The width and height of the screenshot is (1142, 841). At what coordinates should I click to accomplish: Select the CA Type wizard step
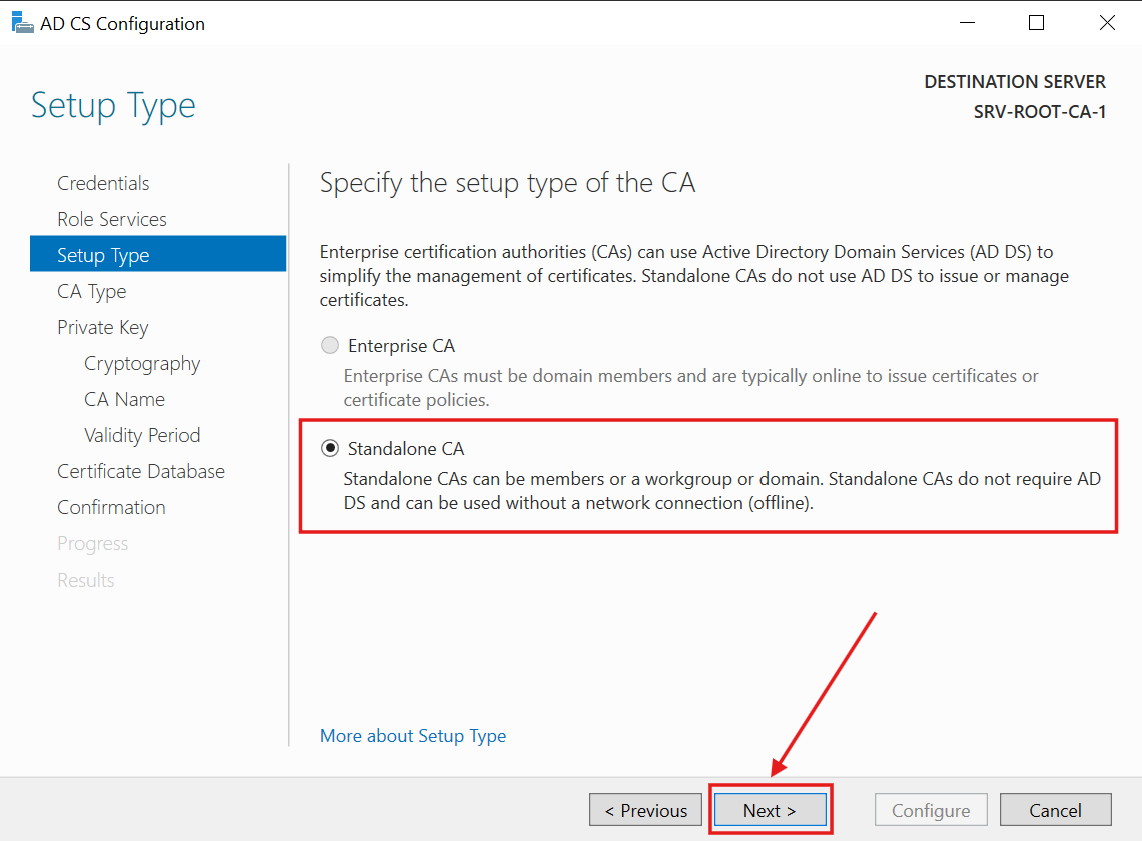92,291
